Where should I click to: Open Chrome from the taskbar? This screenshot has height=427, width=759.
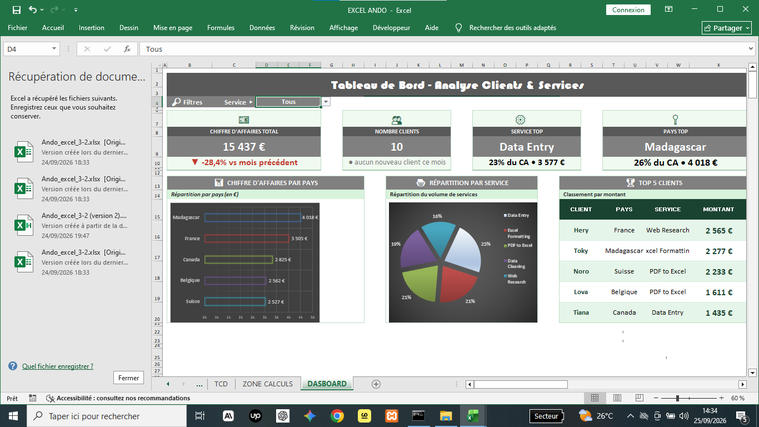pyautogui.click(x=337, y=416)
